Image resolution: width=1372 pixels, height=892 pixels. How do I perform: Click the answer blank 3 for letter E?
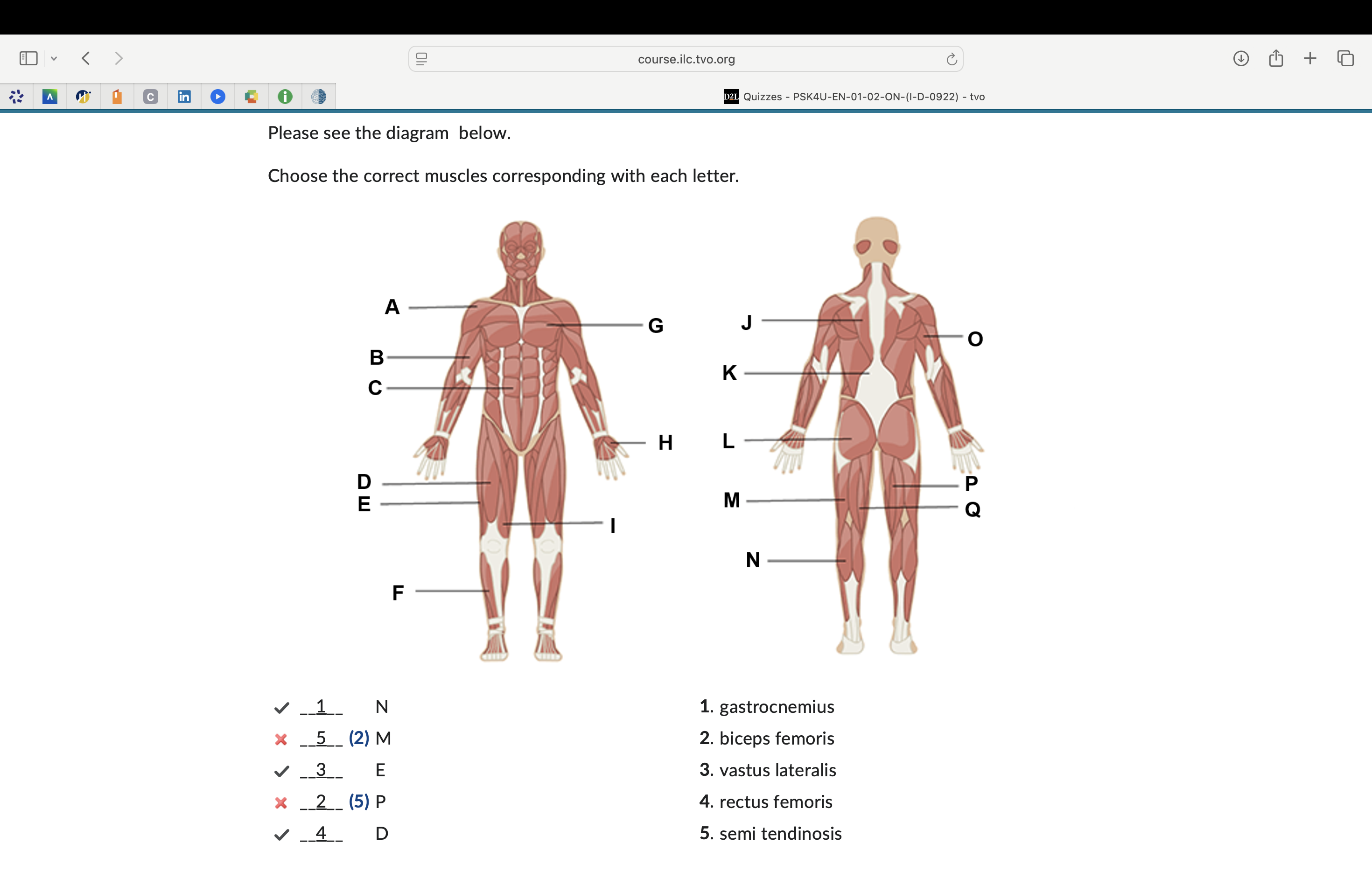pyautogui.click(x=321, y=770)
